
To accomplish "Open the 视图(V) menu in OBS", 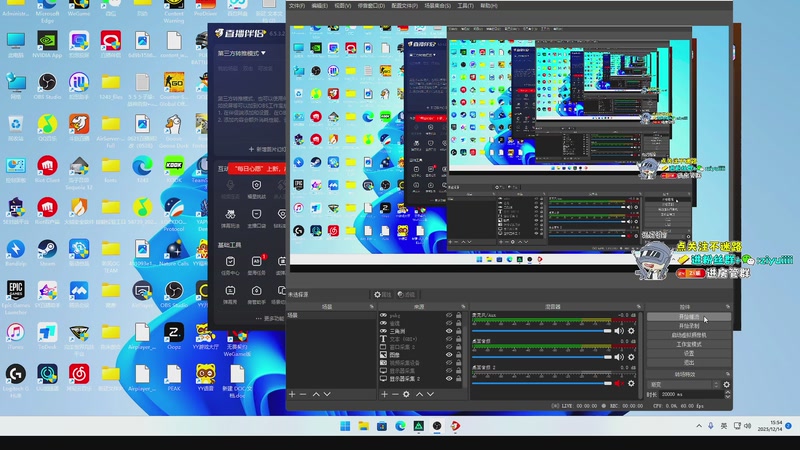I will pos(342,6).
